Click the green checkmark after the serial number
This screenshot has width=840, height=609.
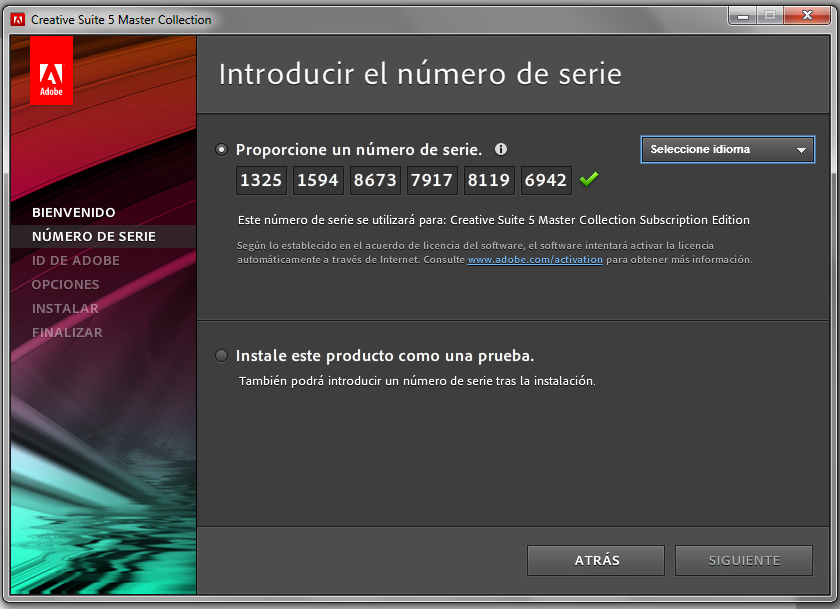pos(589,179)
